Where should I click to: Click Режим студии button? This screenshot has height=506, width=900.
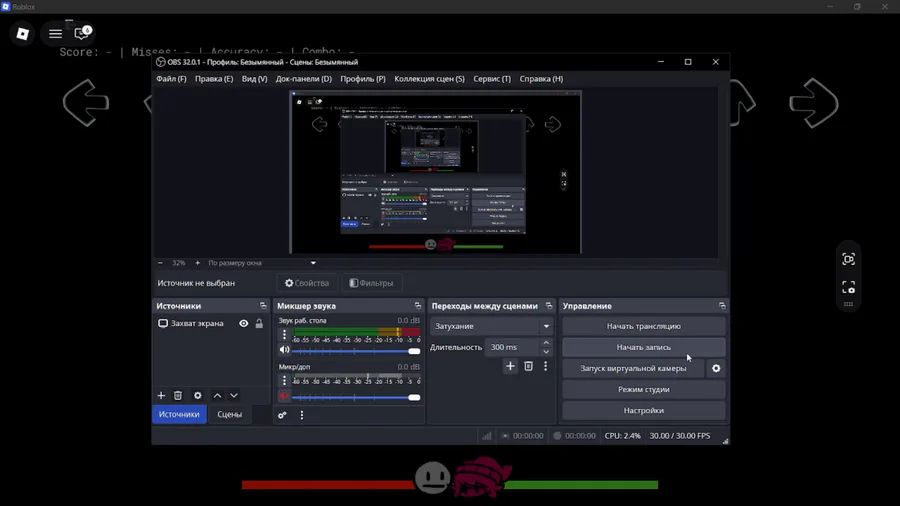[x=643, y=390]
